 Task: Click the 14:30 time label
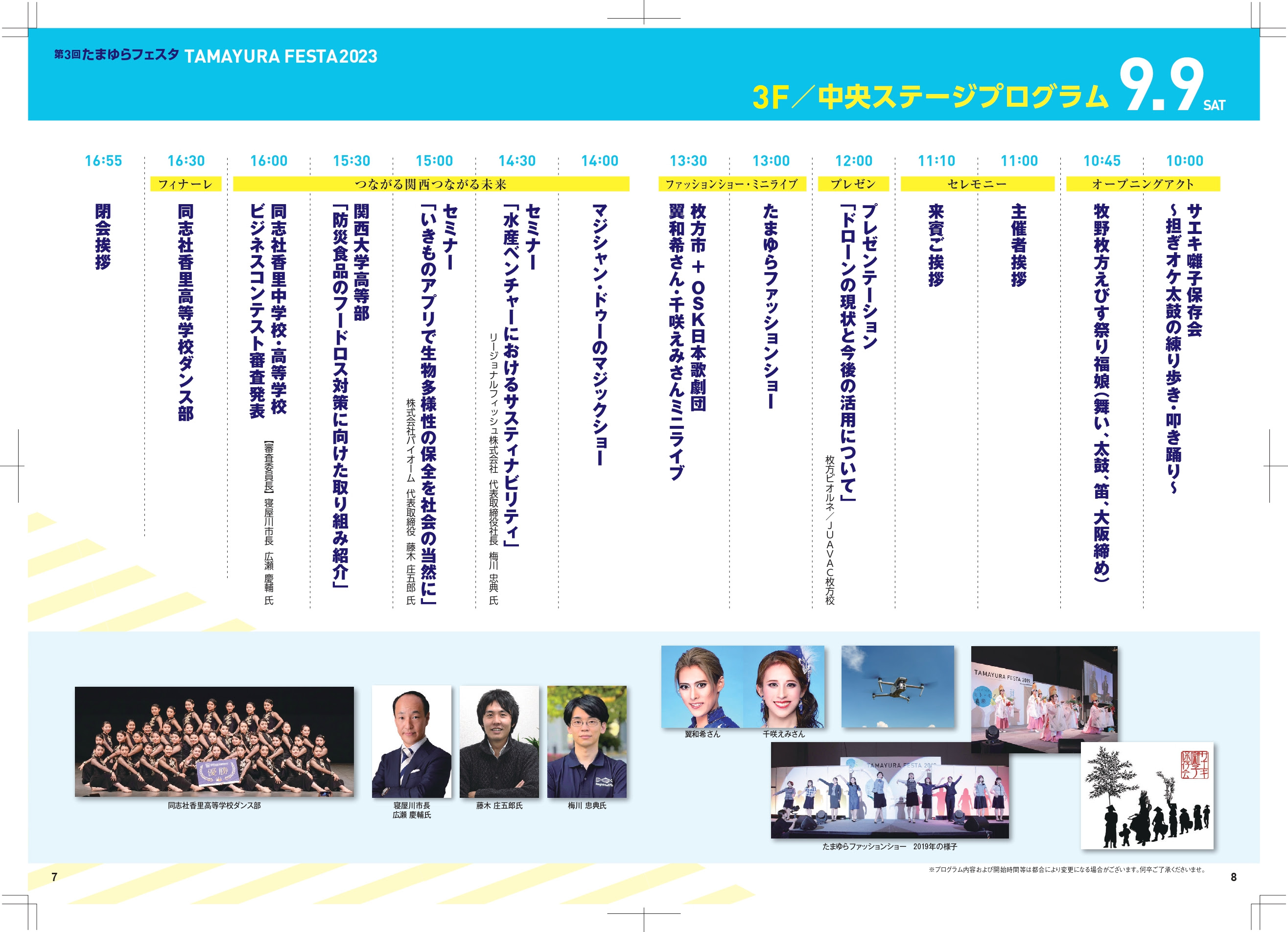[517, 161]
